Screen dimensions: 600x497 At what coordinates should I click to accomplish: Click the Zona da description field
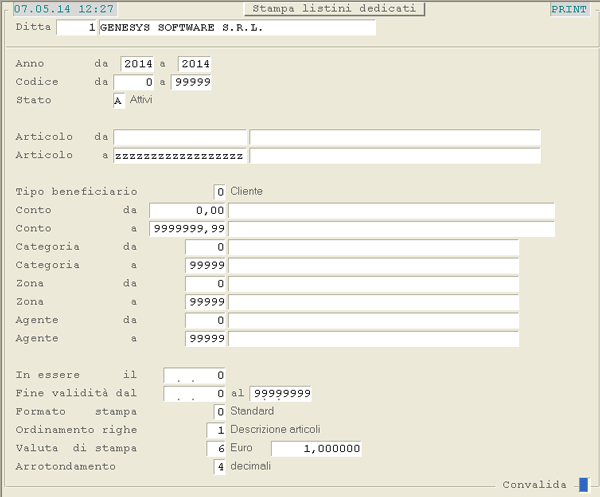coord(373,284)
